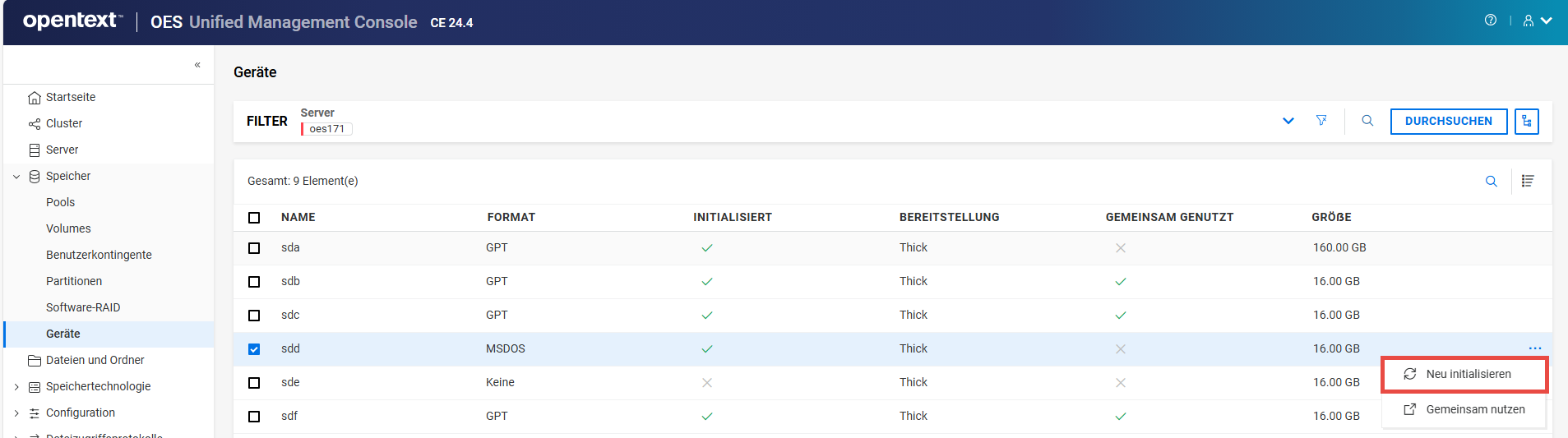Open the user account menu
This screenshot has width=1568, height=438.
click(x=1536, y=21)
